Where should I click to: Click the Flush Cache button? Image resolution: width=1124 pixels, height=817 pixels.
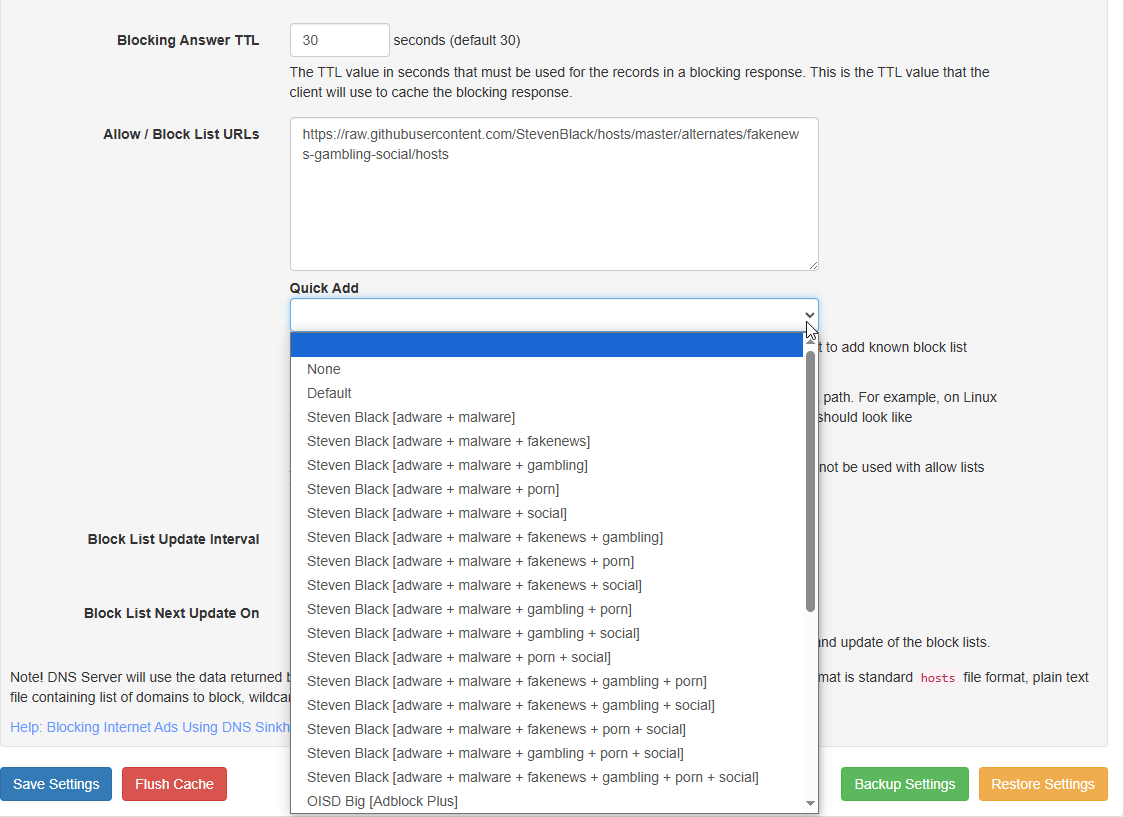[x=174, y=784]
